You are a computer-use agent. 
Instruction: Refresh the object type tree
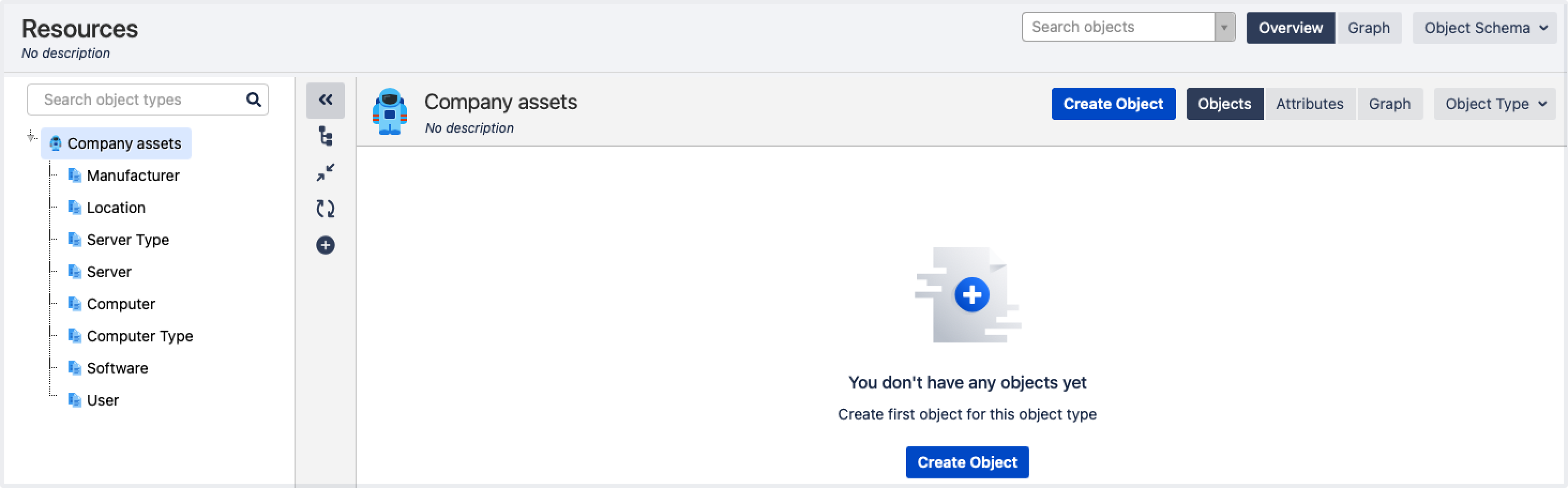pos(326,208)
